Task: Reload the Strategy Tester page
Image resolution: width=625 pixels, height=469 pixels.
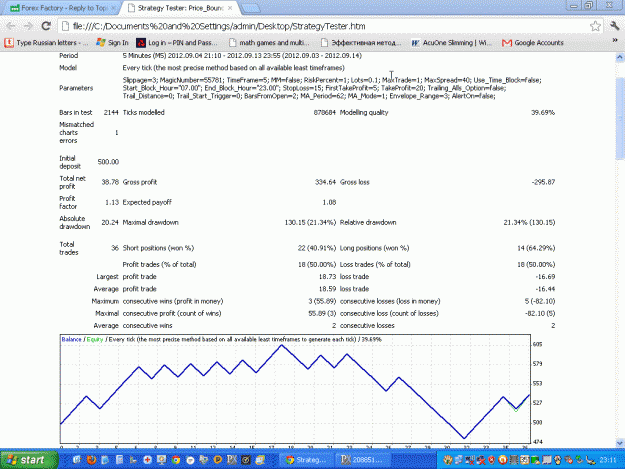Action: point(46,26)
